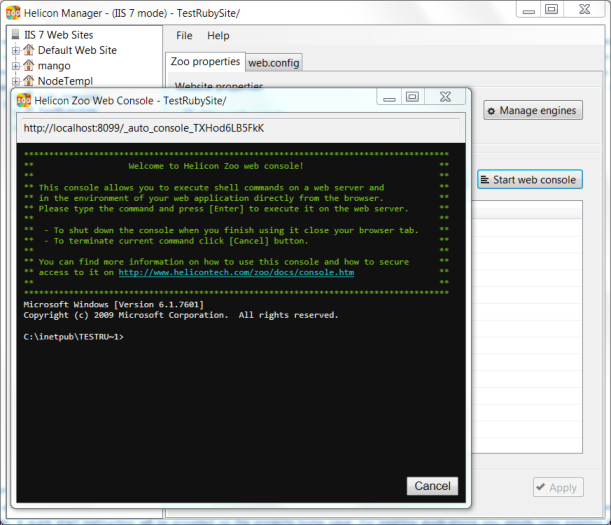The image size is (611, 525).
Task: Open the File menu
Action: [x=184, y=35]
